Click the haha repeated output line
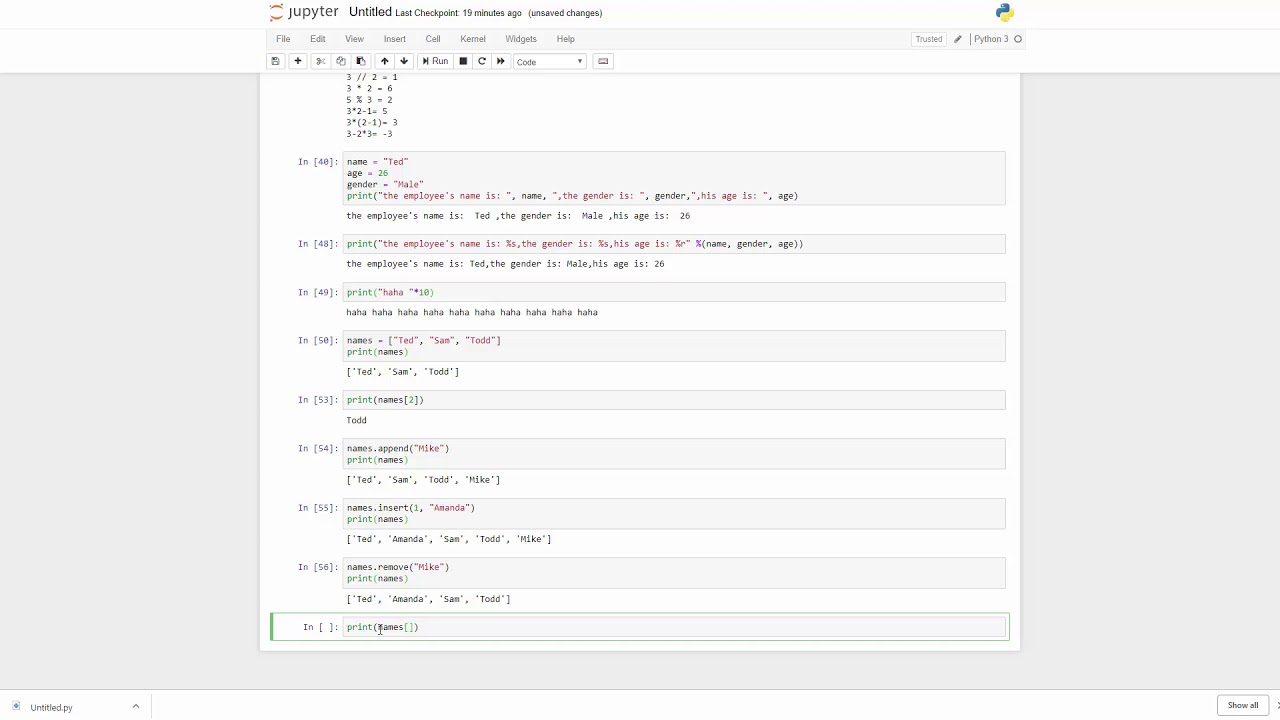Image resolution: width=1280 pixels, height=720 pixels. [x=472, y=312]
